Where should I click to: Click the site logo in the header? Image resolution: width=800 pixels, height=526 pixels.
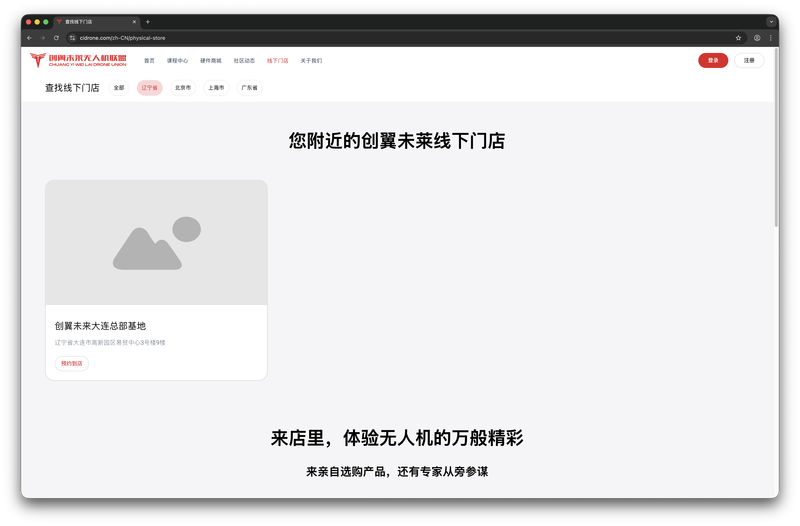point(78,60)
